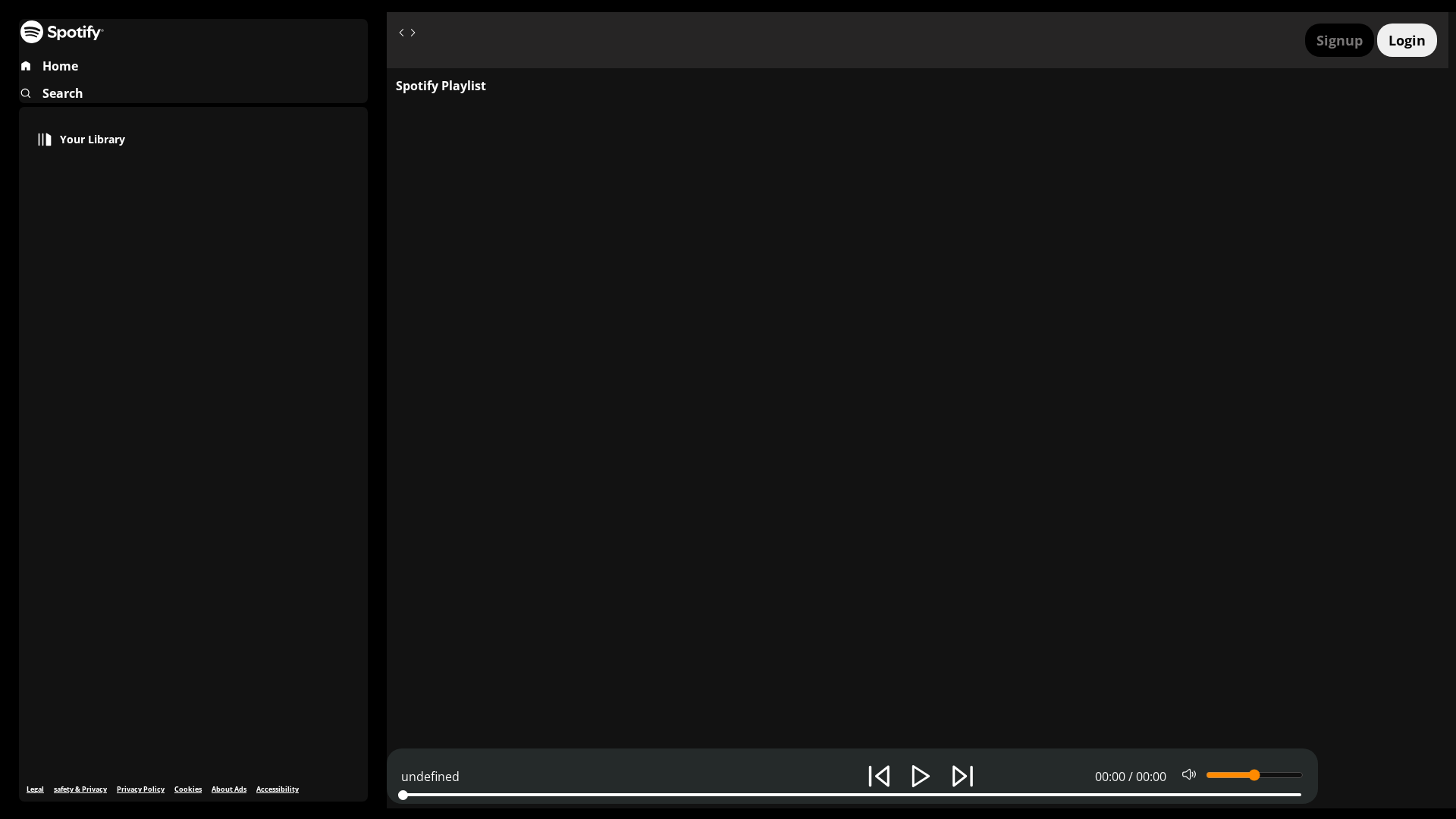Viewport: 1456px width, 819px height.
Task: Skip to the previous track
Action: (x=879, y=776)
